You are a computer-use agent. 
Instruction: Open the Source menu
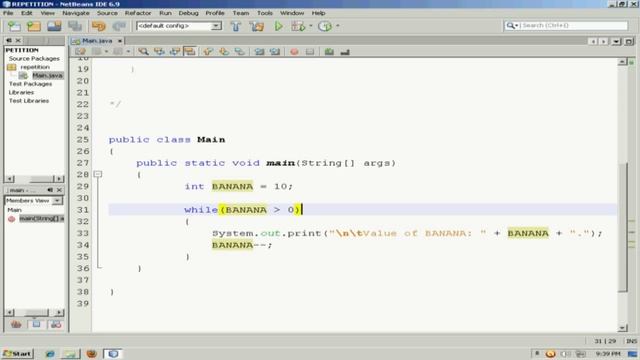107,13
